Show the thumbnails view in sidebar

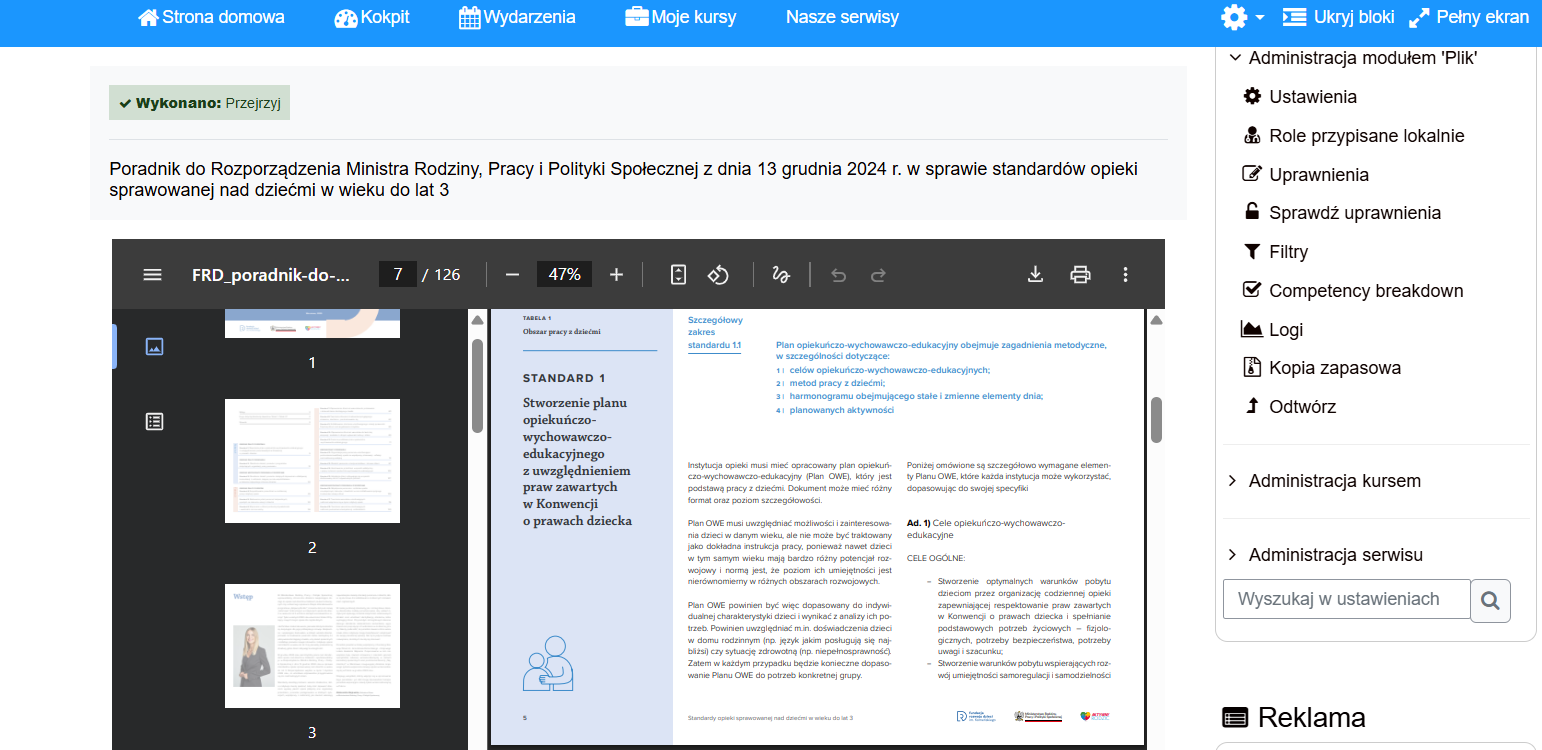click(154, 346)
